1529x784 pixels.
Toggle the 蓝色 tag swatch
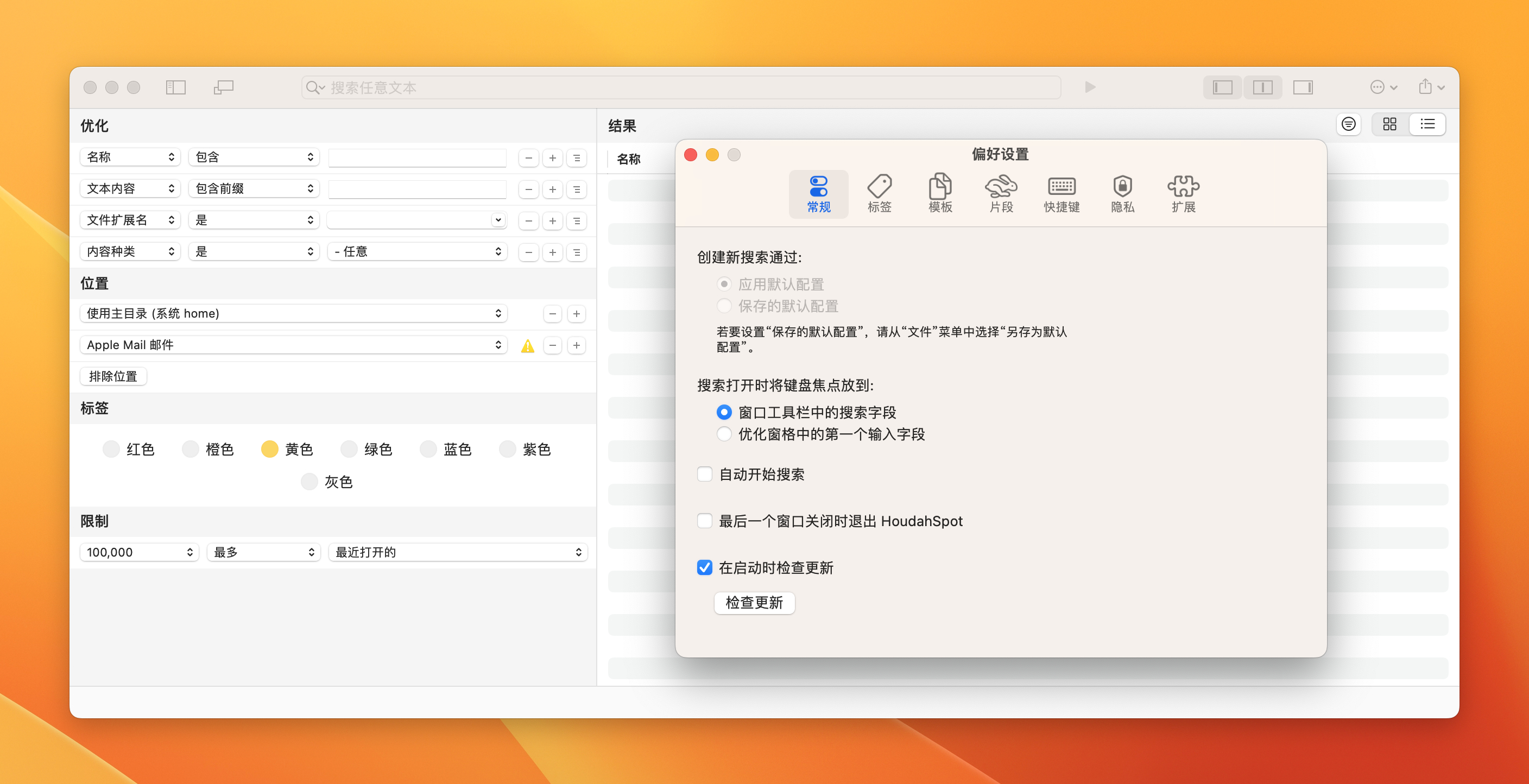pyautogui.click(x=428, y=449)
